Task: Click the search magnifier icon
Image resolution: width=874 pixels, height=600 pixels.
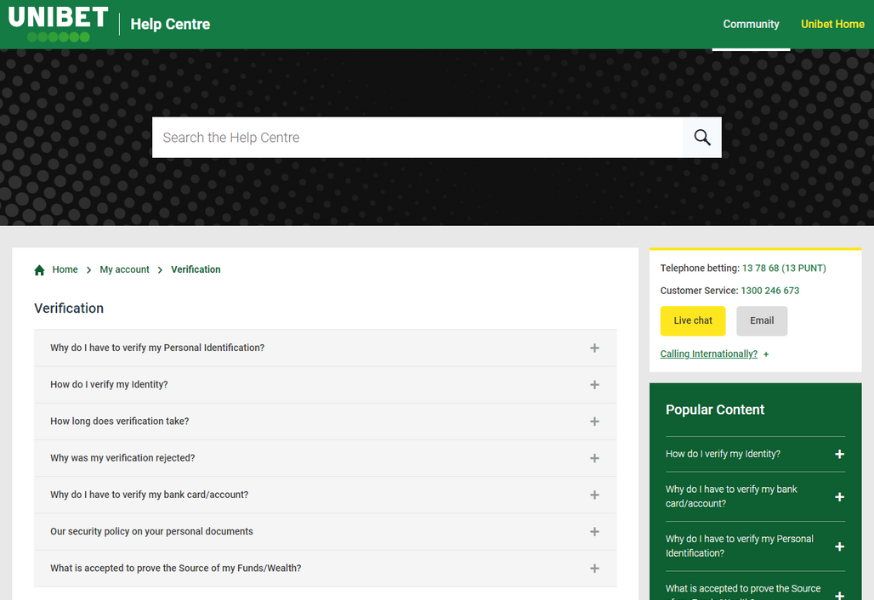Action: click(702, 137)
